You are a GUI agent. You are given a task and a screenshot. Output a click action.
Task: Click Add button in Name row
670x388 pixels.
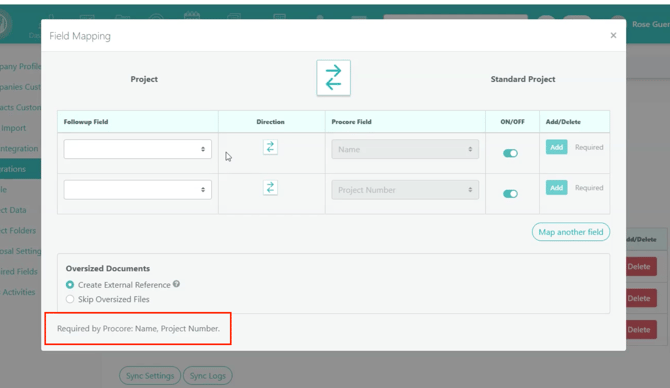[x=556, y=147]
